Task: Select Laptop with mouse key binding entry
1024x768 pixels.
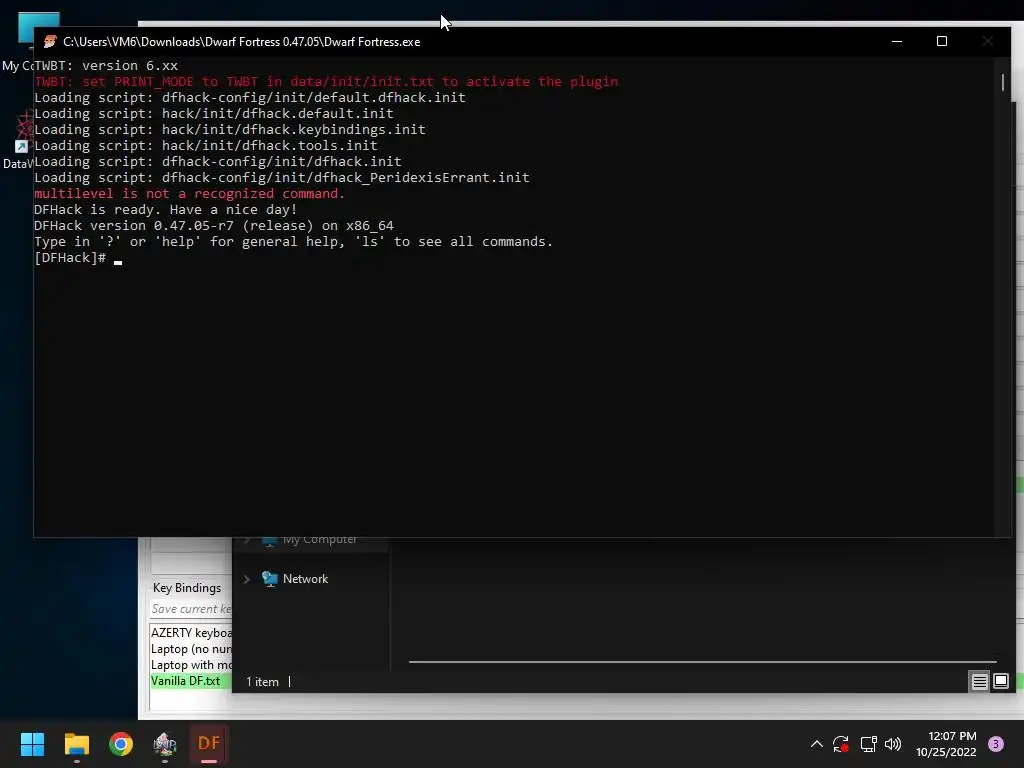Action: [190, 665]
